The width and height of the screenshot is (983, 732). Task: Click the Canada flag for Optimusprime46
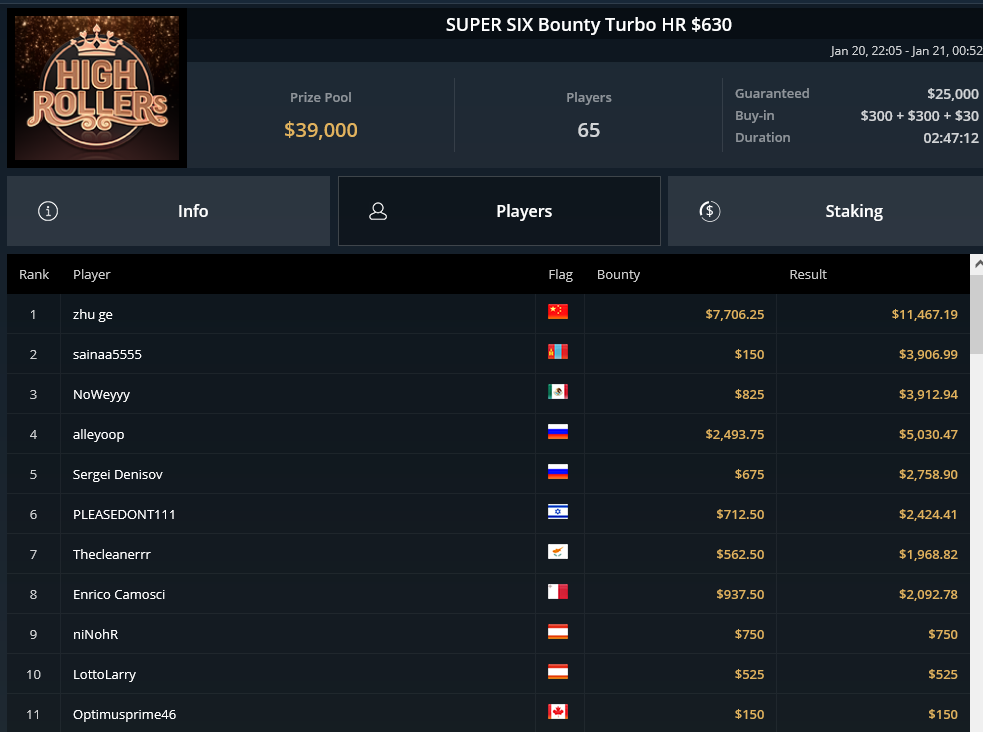coord(558,712)
